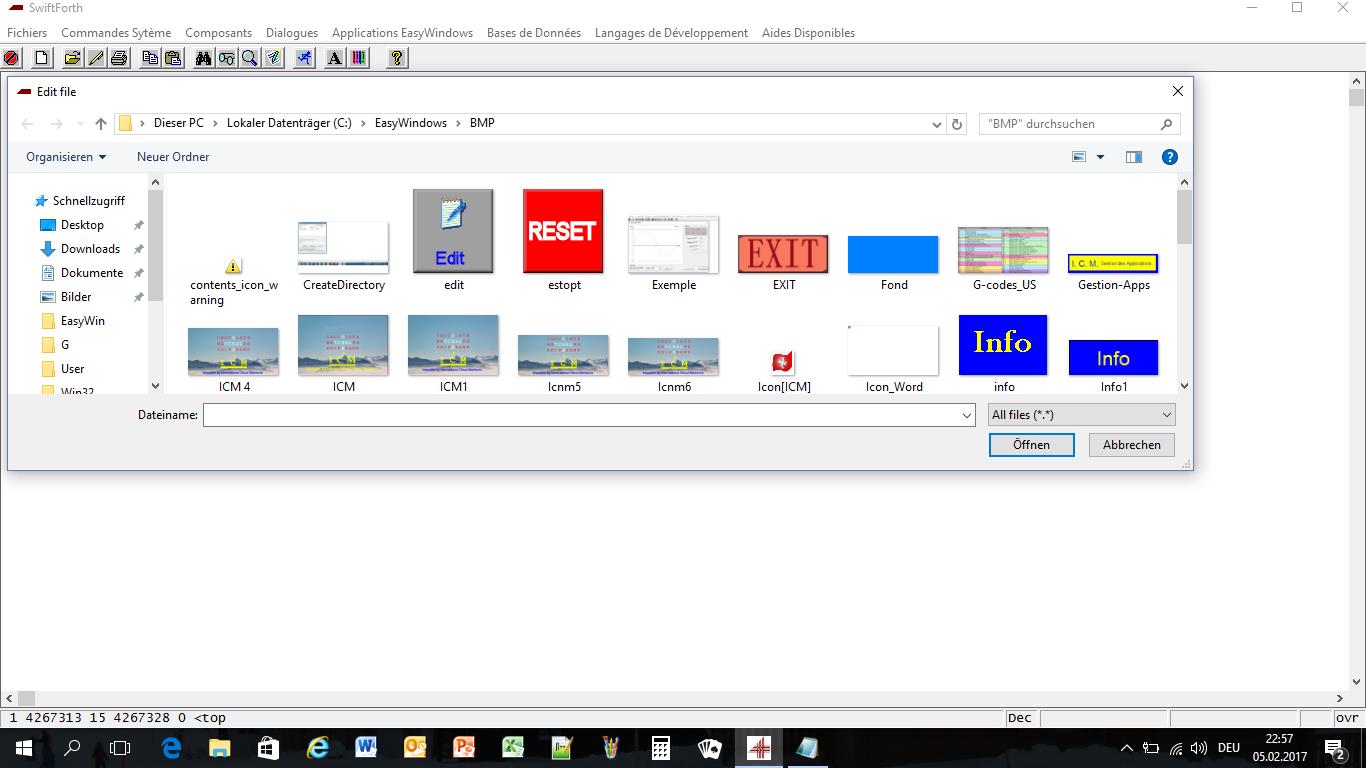Expand the address bar history dropdown
The image size is (1366, 768).
tap(937, 124)
